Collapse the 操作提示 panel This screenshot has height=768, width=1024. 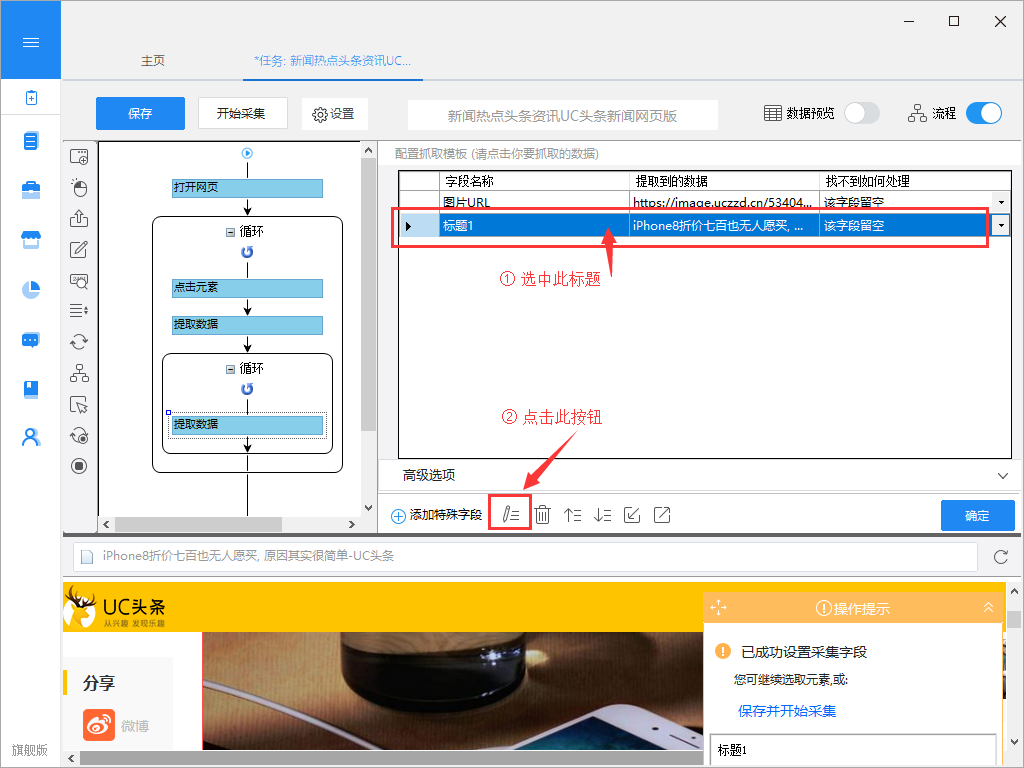tap(989, 607)
